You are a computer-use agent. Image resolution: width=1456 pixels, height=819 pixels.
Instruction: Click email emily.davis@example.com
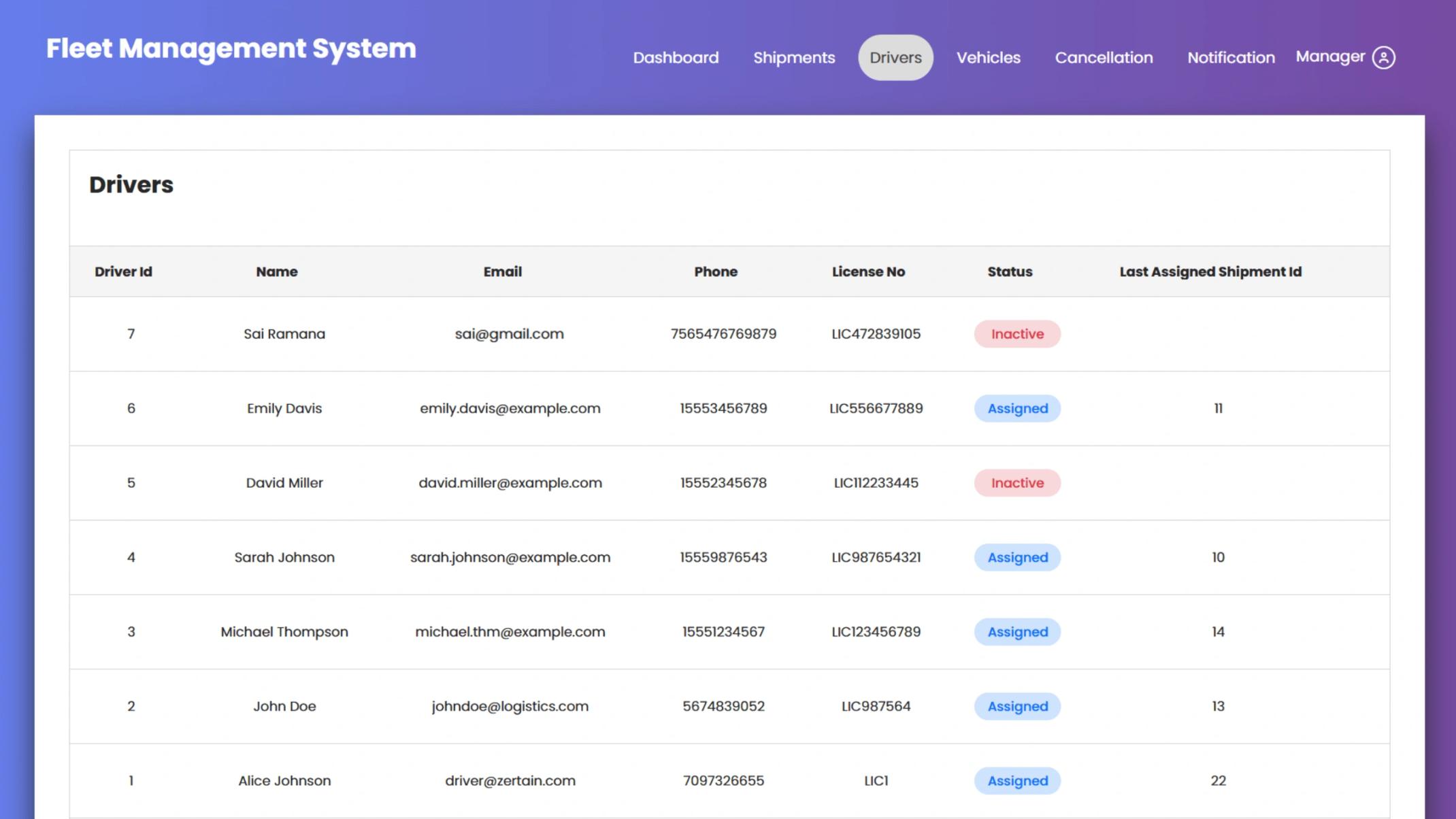pos(510,408)
